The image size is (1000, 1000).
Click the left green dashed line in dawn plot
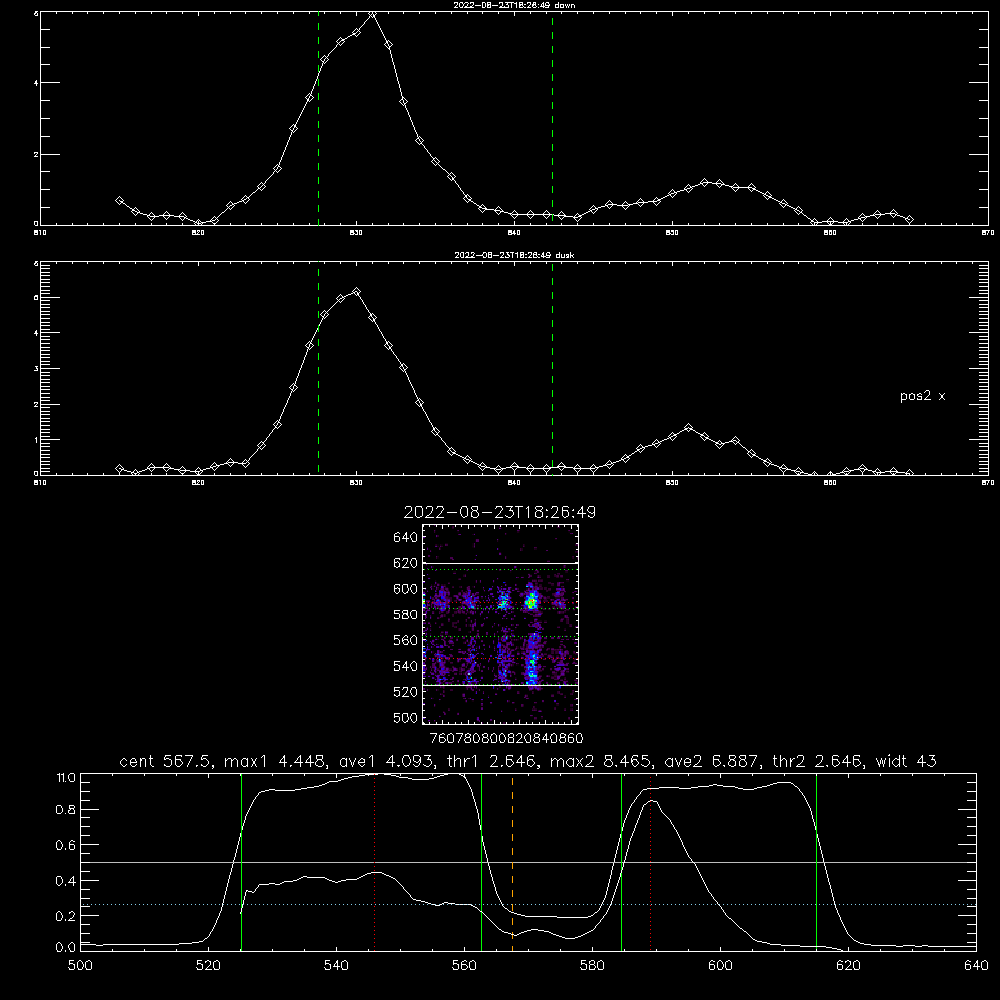(318, 118)
